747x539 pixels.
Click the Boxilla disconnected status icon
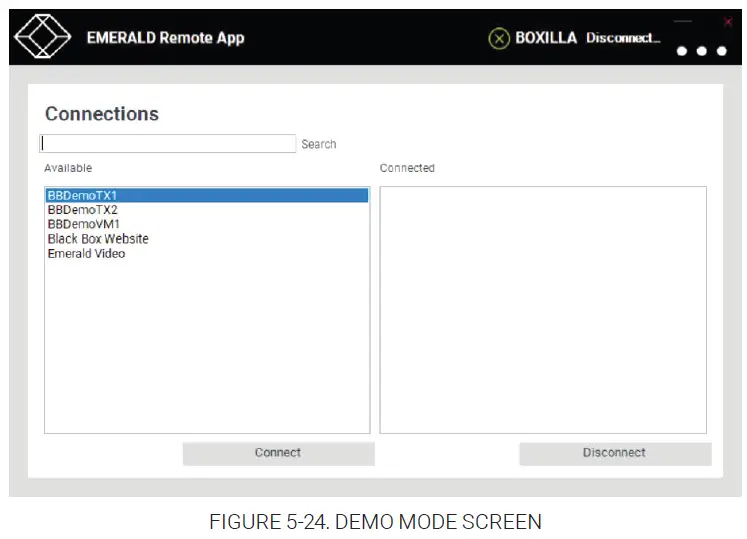[499, 39]
